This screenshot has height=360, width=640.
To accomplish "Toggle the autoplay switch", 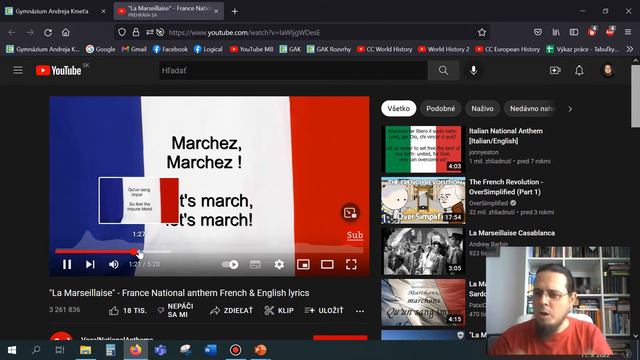I will tap(230, 264).
